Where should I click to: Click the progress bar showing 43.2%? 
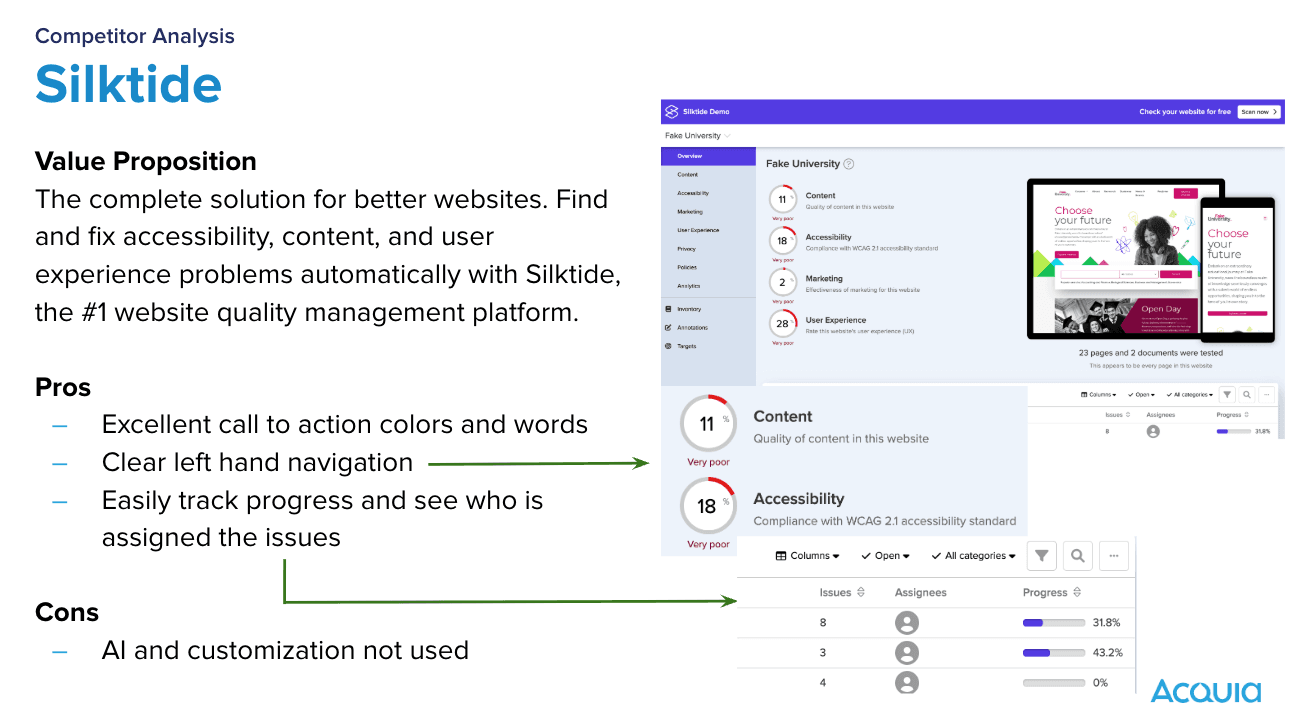click(1054, 653)
